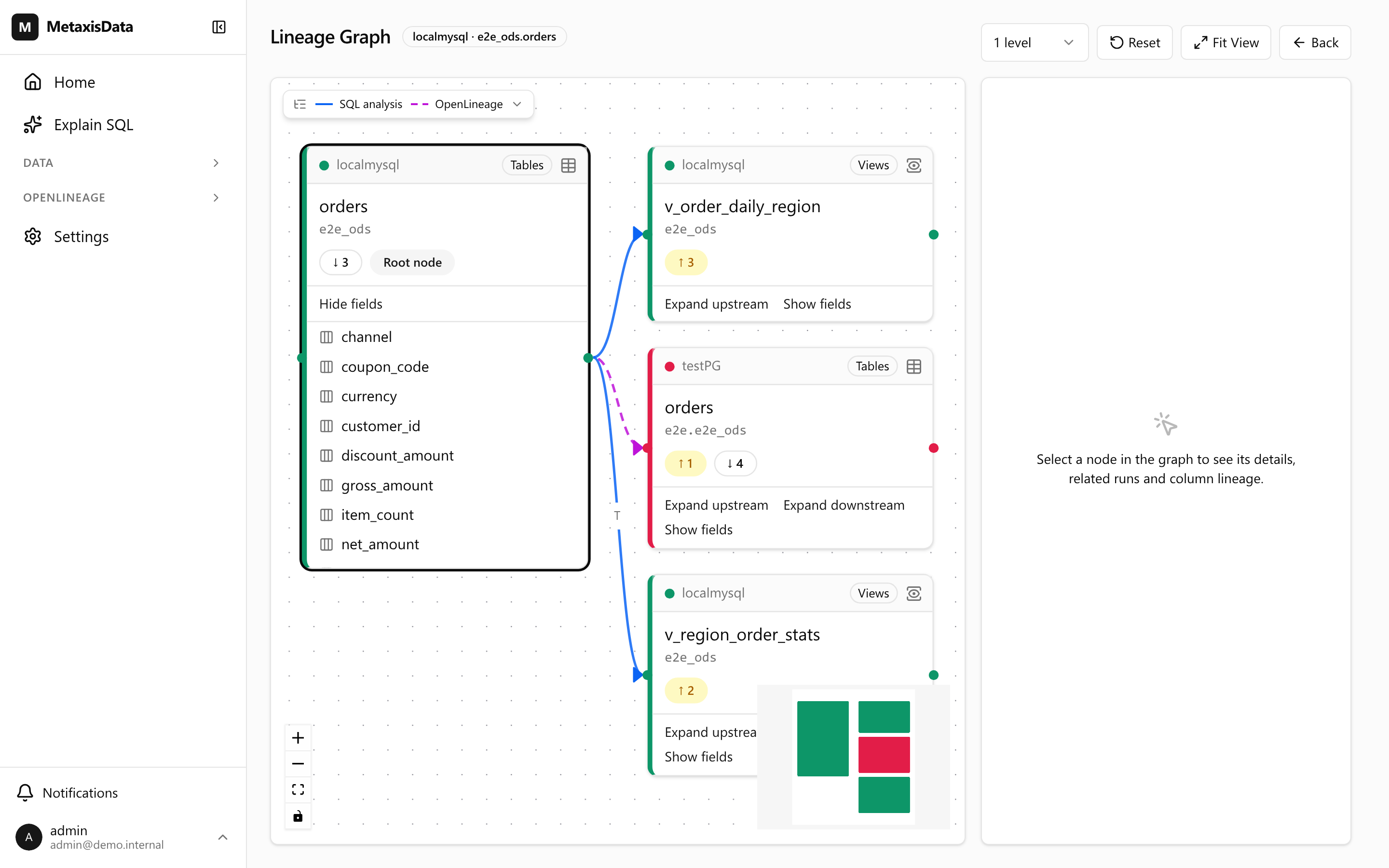Click the MetaxisData logo icon

coord(25,27)
